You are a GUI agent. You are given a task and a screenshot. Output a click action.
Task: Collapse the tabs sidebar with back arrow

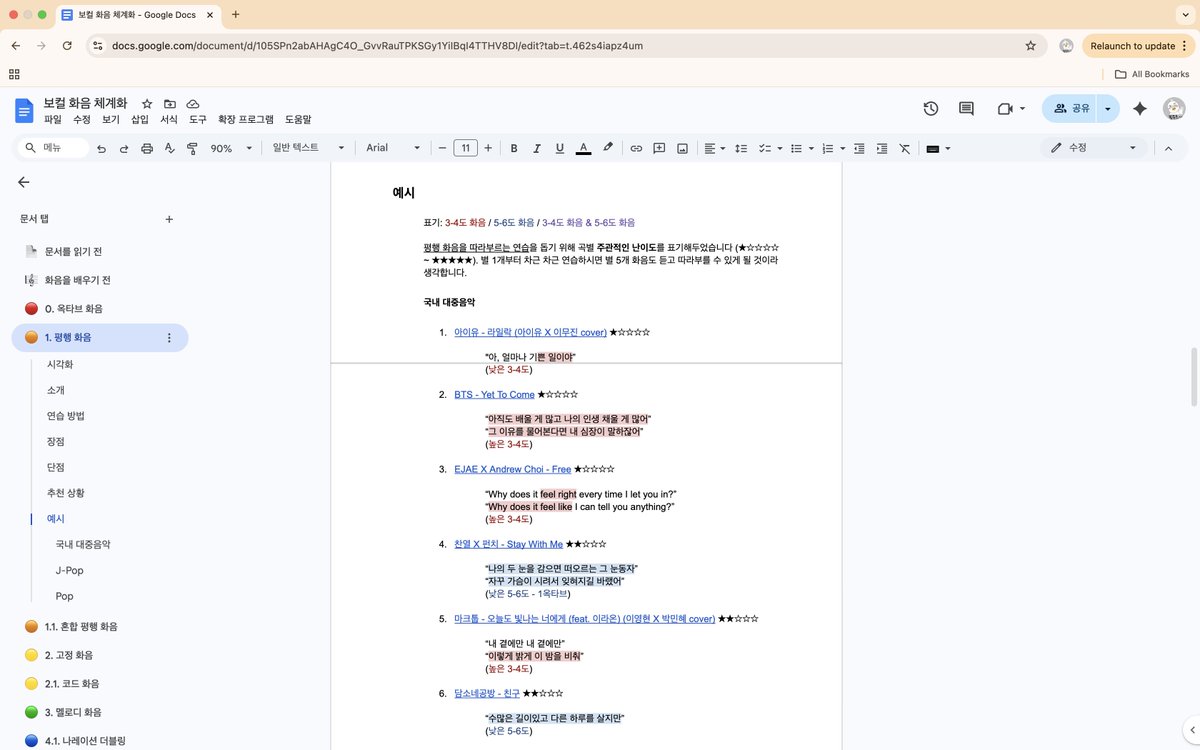pyautogui.click(x=24, y=182)
